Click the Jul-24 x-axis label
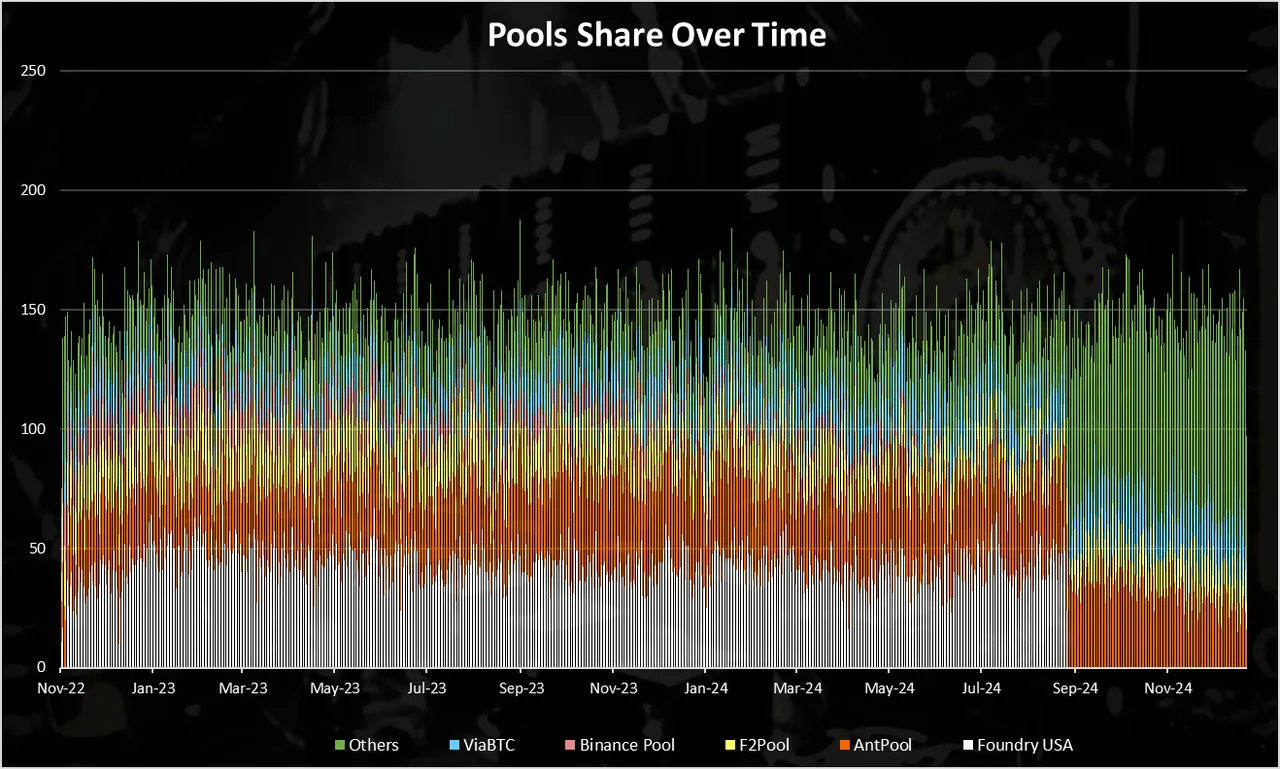Screen dimensions: 1280x769 (x=981, y=689)
